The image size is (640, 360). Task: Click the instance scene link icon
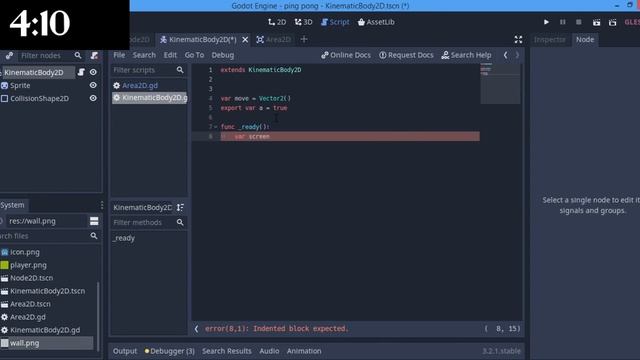(9, 56)
